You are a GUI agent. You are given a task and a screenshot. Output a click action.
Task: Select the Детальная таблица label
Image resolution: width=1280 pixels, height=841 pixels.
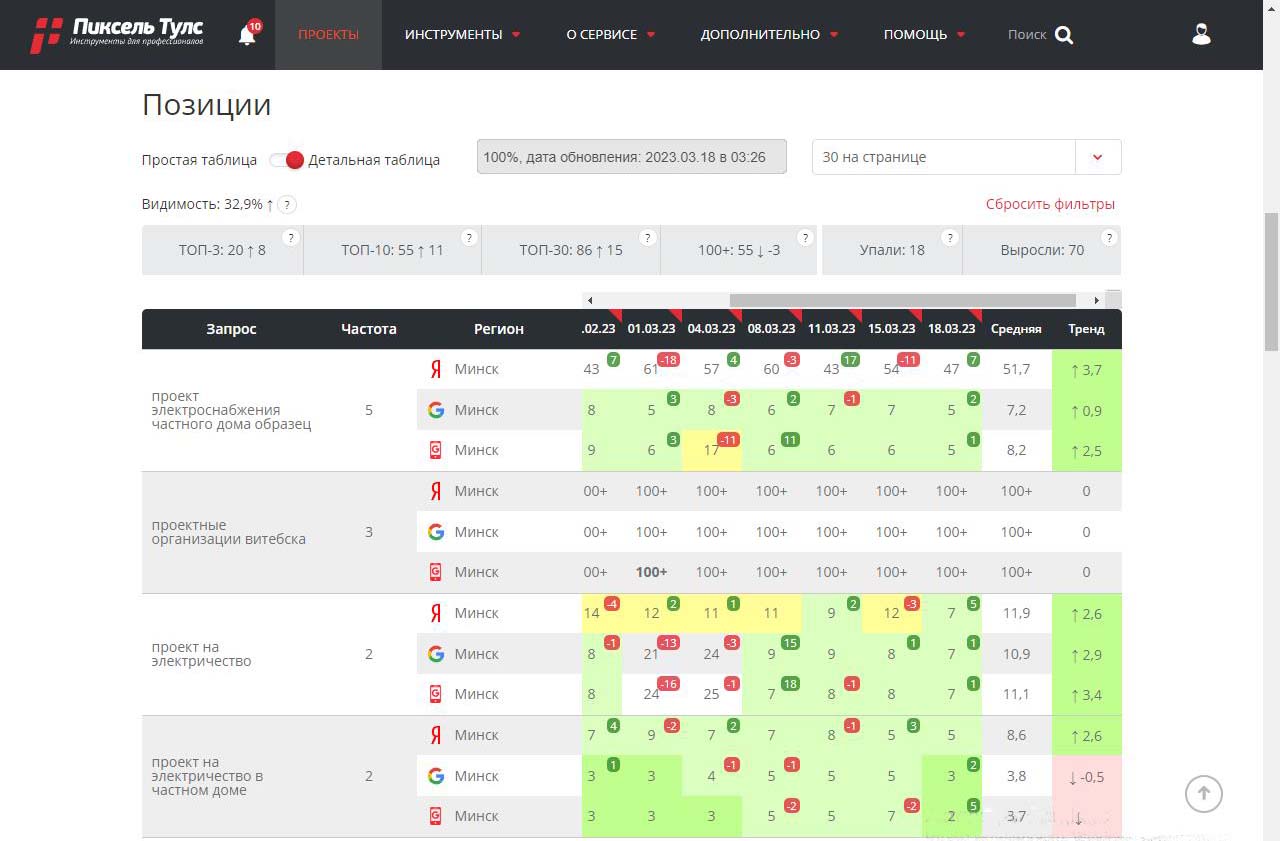point(374,160)
